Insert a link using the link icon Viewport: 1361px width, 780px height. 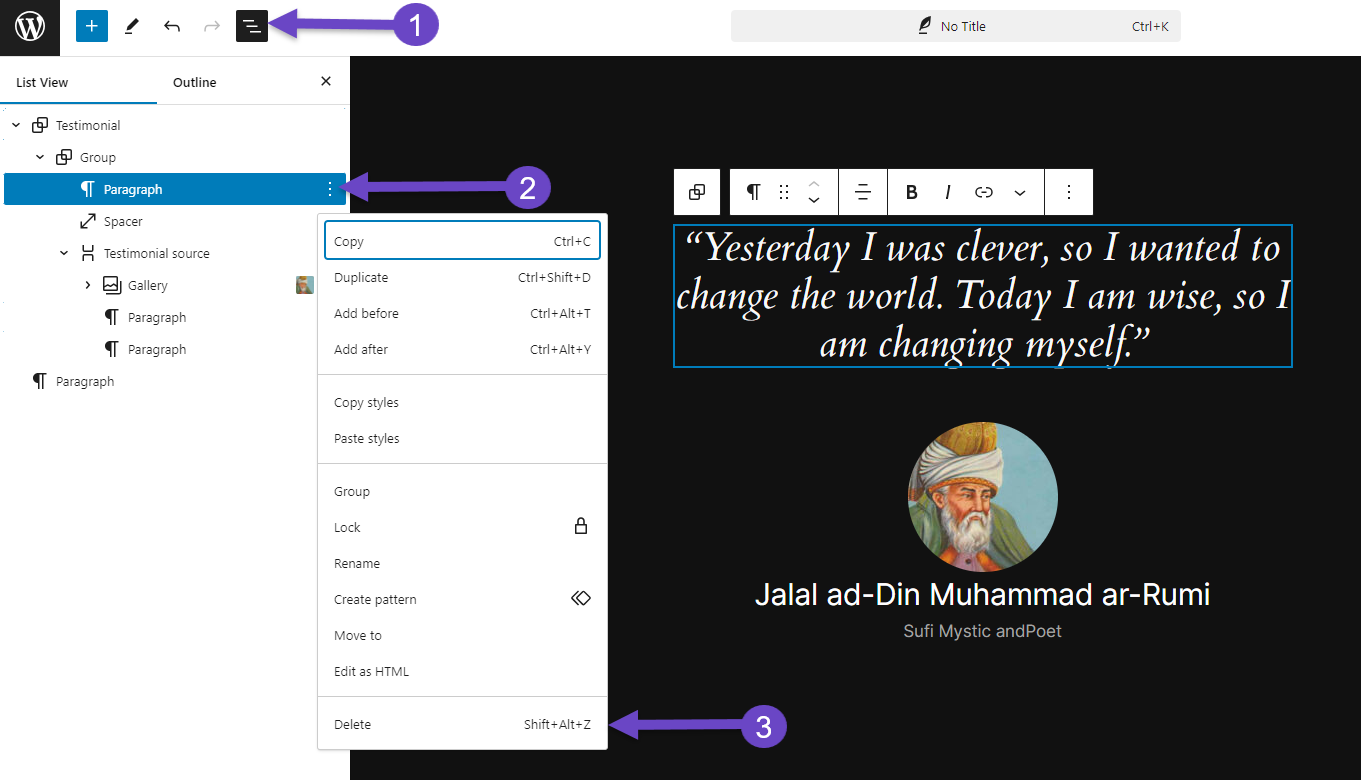click(x=984, y=192)
